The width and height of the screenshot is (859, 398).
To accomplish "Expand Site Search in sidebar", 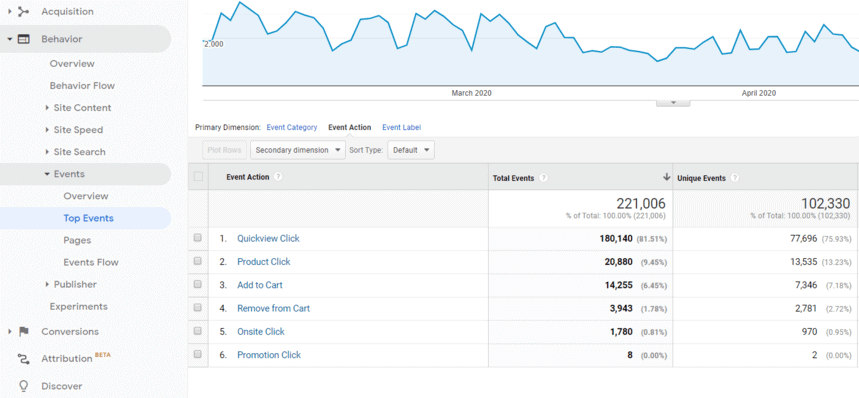I will pyautogui.click(x=48, y=152).
